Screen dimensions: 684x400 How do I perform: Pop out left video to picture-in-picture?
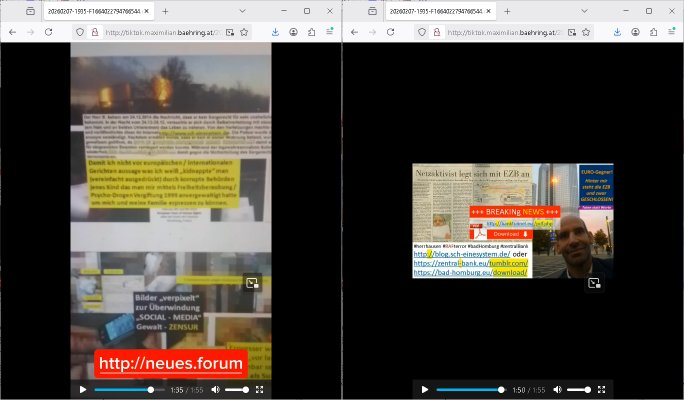(x=252, y=283)
